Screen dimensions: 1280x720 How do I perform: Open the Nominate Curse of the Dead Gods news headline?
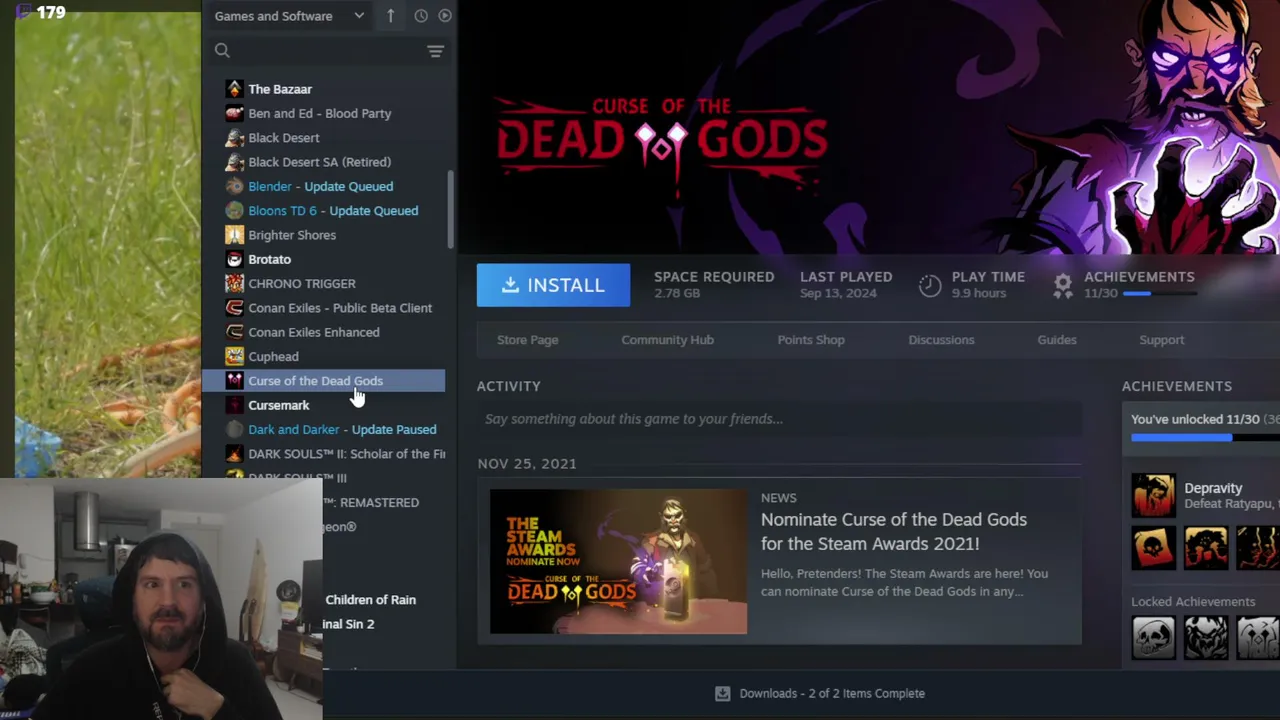(894, 531)
